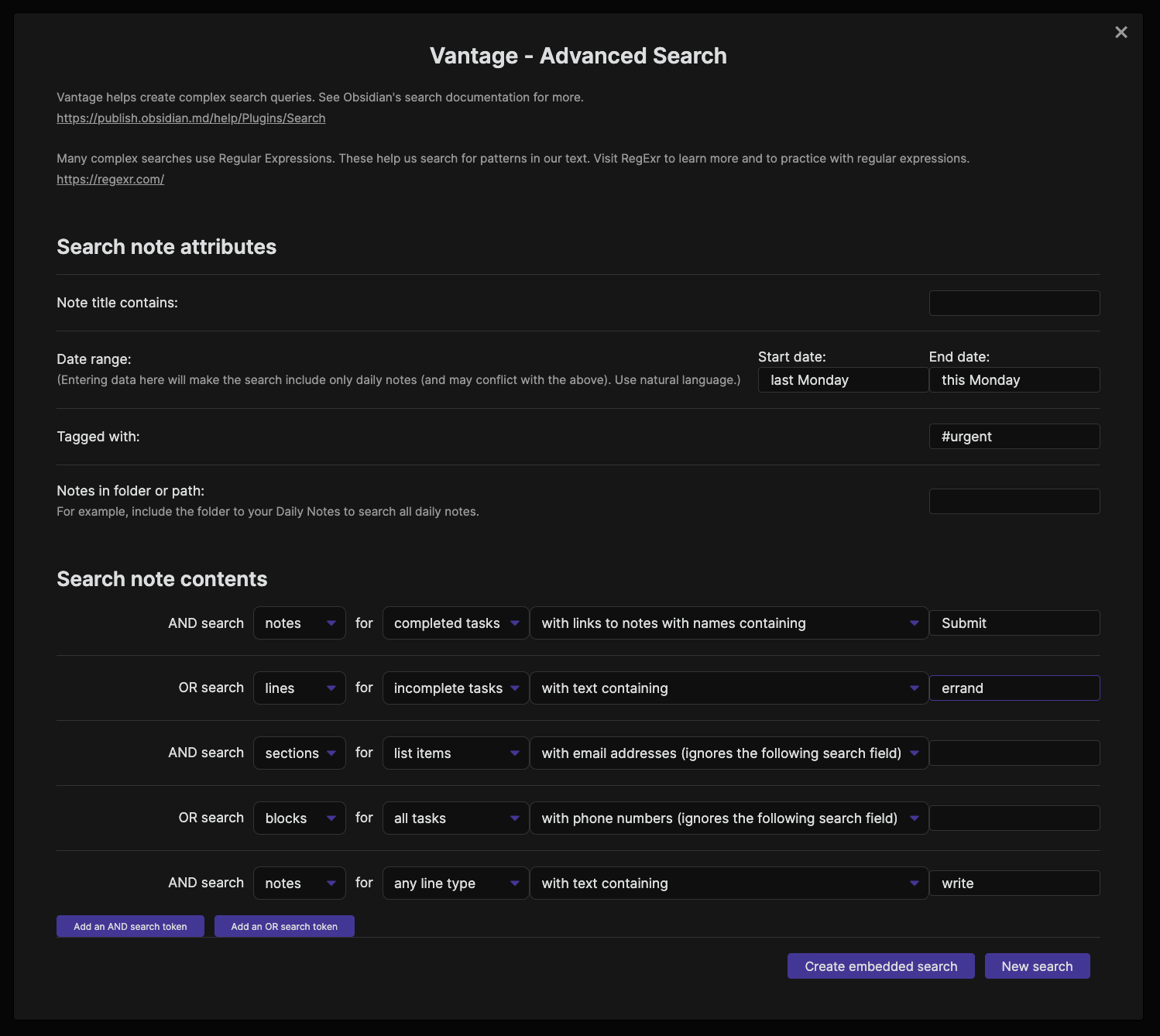Image resolution: width=1160 pixels, height=1036 pixels.
Task: Open the notes scope dropdown beside any line type
Action: 300,883
